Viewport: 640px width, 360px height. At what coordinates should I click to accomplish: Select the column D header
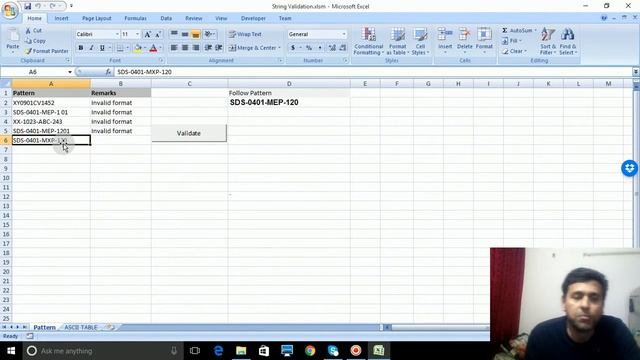[289, 84]
